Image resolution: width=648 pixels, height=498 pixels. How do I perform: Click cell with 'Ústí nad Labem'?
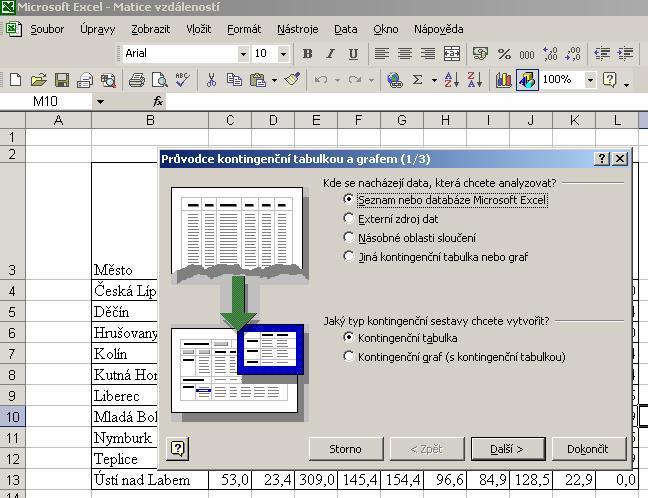tap(150, 480)
